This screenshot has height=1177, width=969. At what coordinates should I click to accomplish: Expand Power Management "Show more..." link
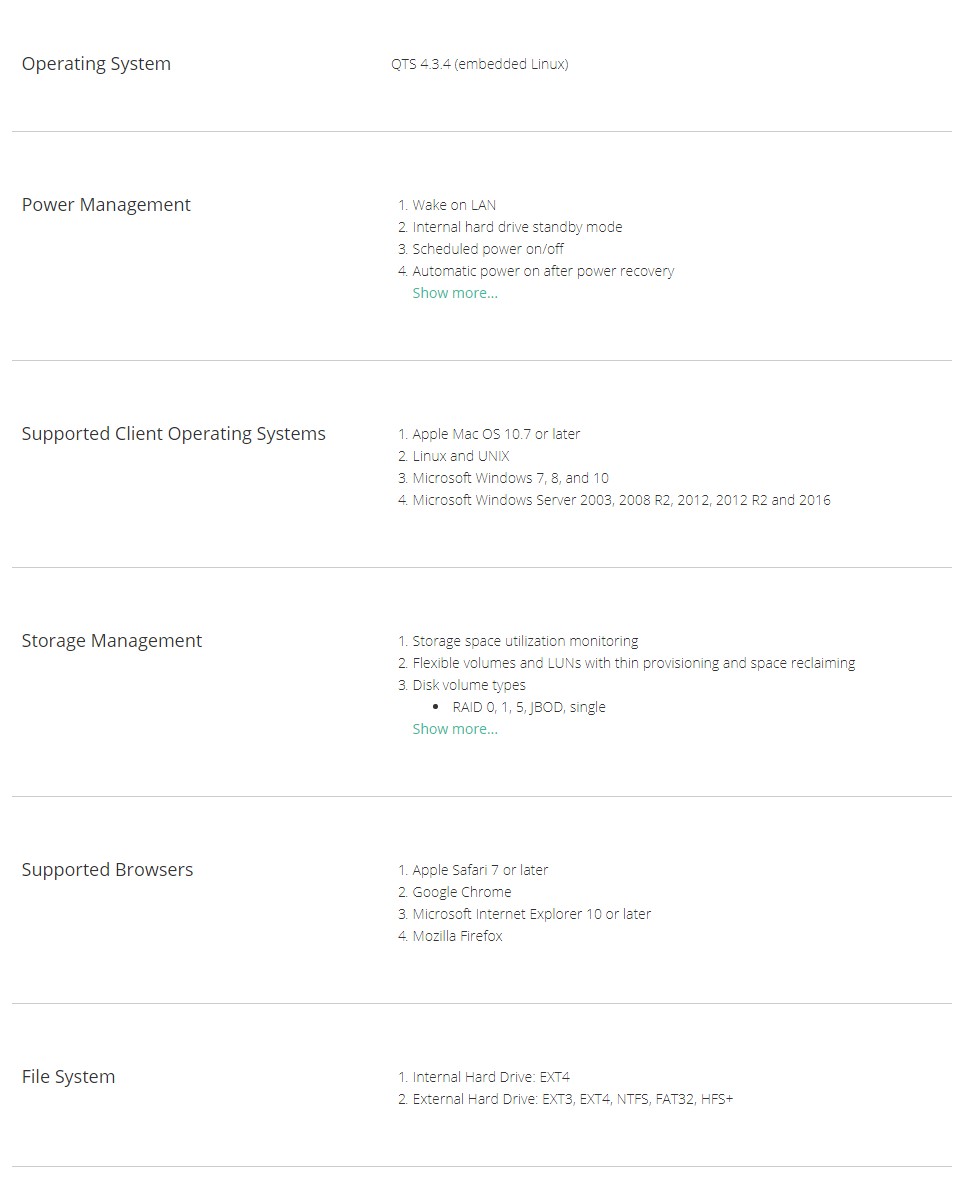click(x=455, y=293)
